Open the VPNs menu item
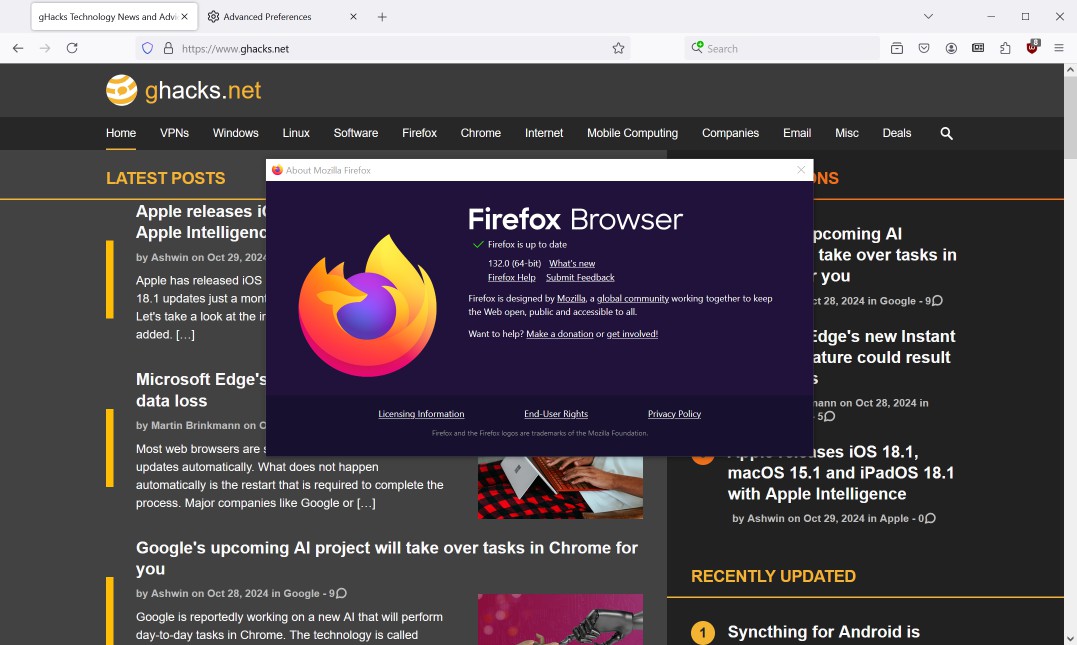 tap(174, 133)
